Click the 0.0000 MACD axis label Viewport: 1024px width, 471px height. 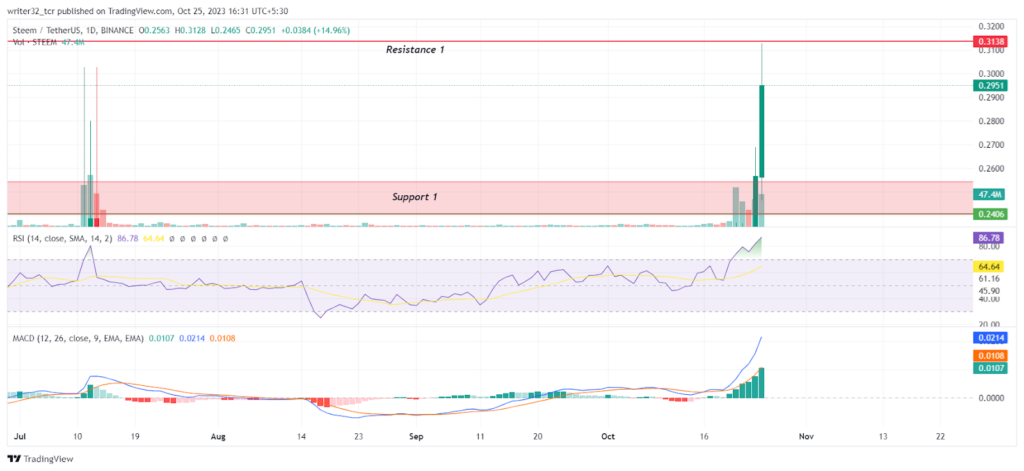[990, 397]
